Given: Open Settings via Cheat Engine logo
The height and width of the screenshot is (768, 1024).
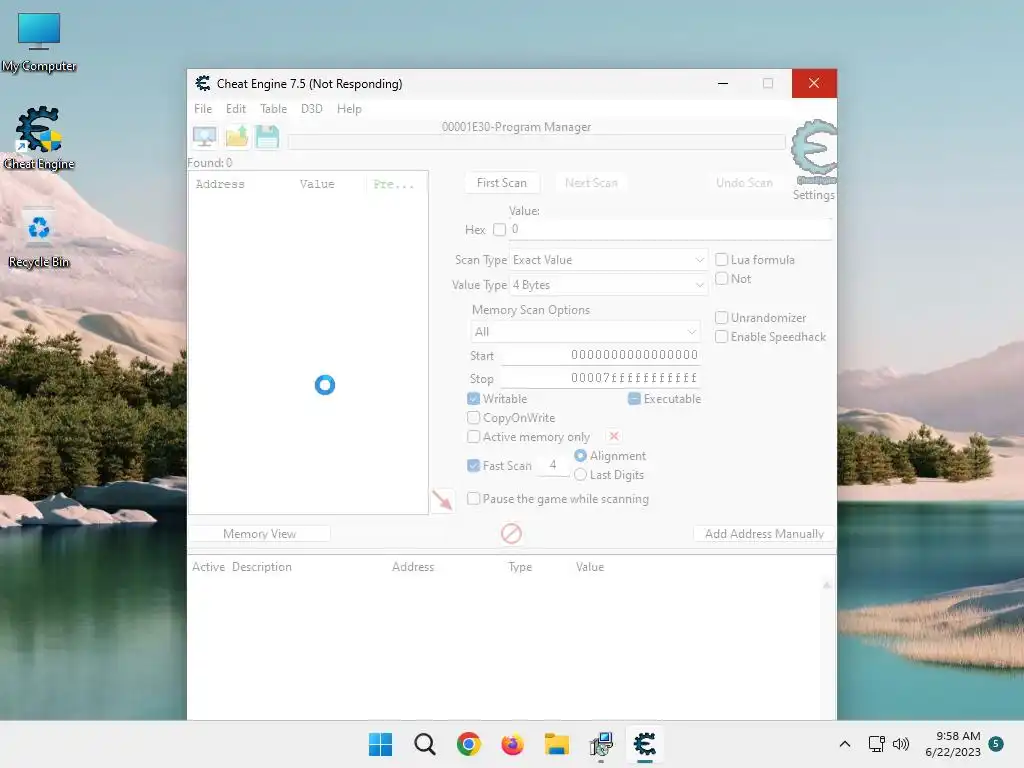Looking at the screenshot, I should pyautogui.click(x=814, y=152).
